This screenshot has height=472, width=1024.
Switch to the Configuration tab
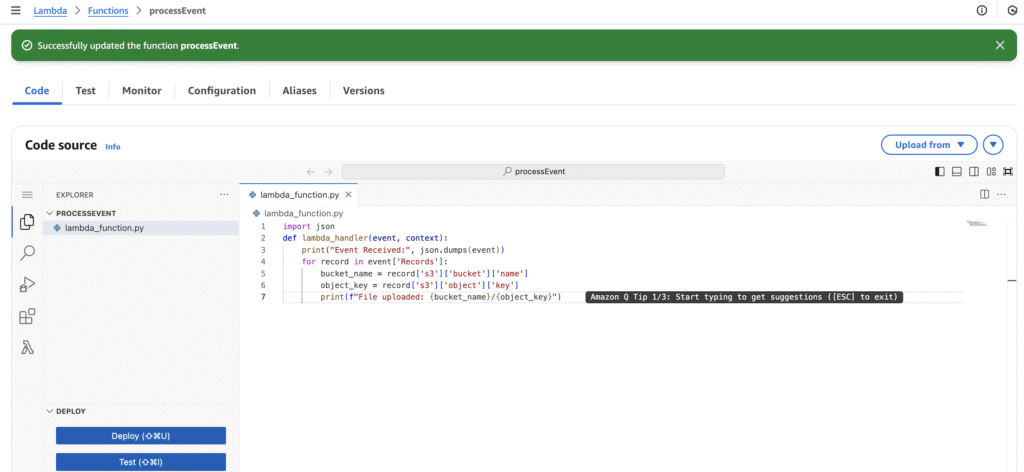[x=222, y=91]
